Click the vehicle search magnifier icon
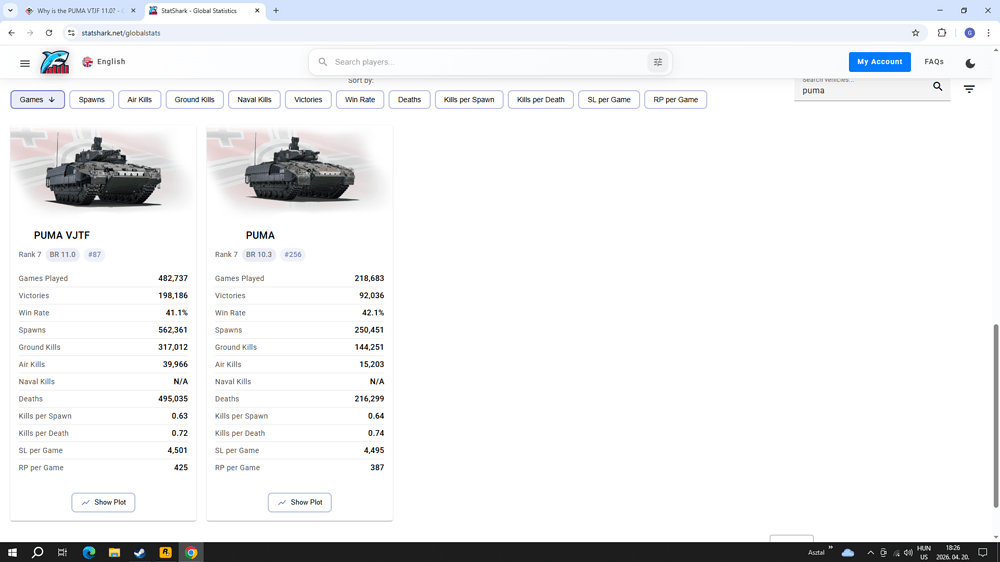This screenshot has width=1000, height=562. coord(938,87)
